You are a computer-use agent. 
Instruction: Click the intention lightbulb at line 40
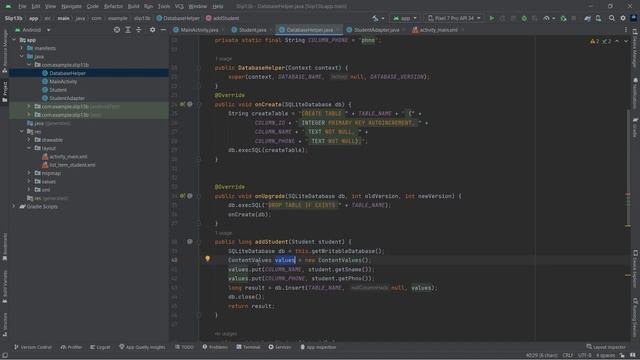tap(207, 259)
